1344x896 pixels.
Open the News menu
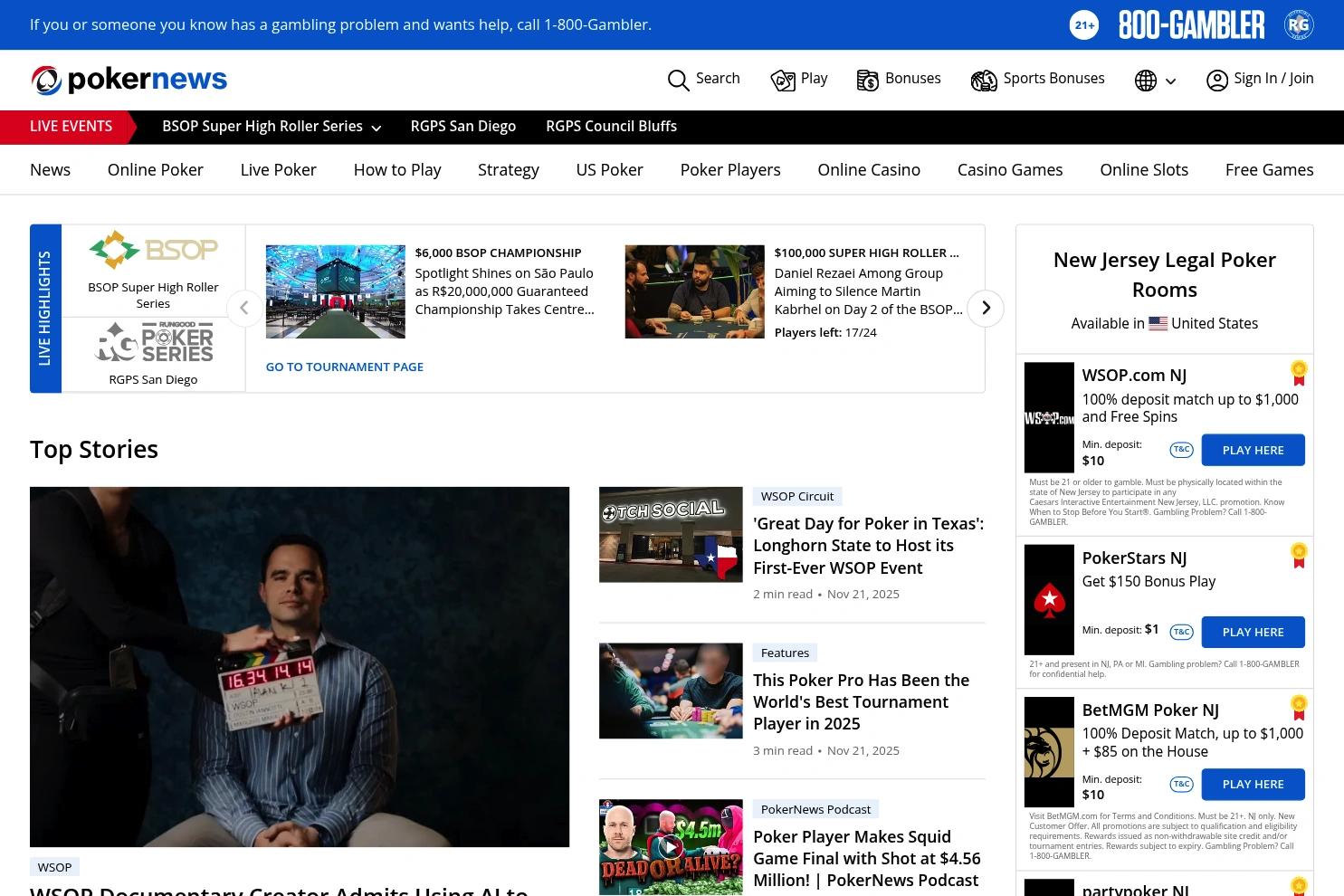(x=50, y=170)
